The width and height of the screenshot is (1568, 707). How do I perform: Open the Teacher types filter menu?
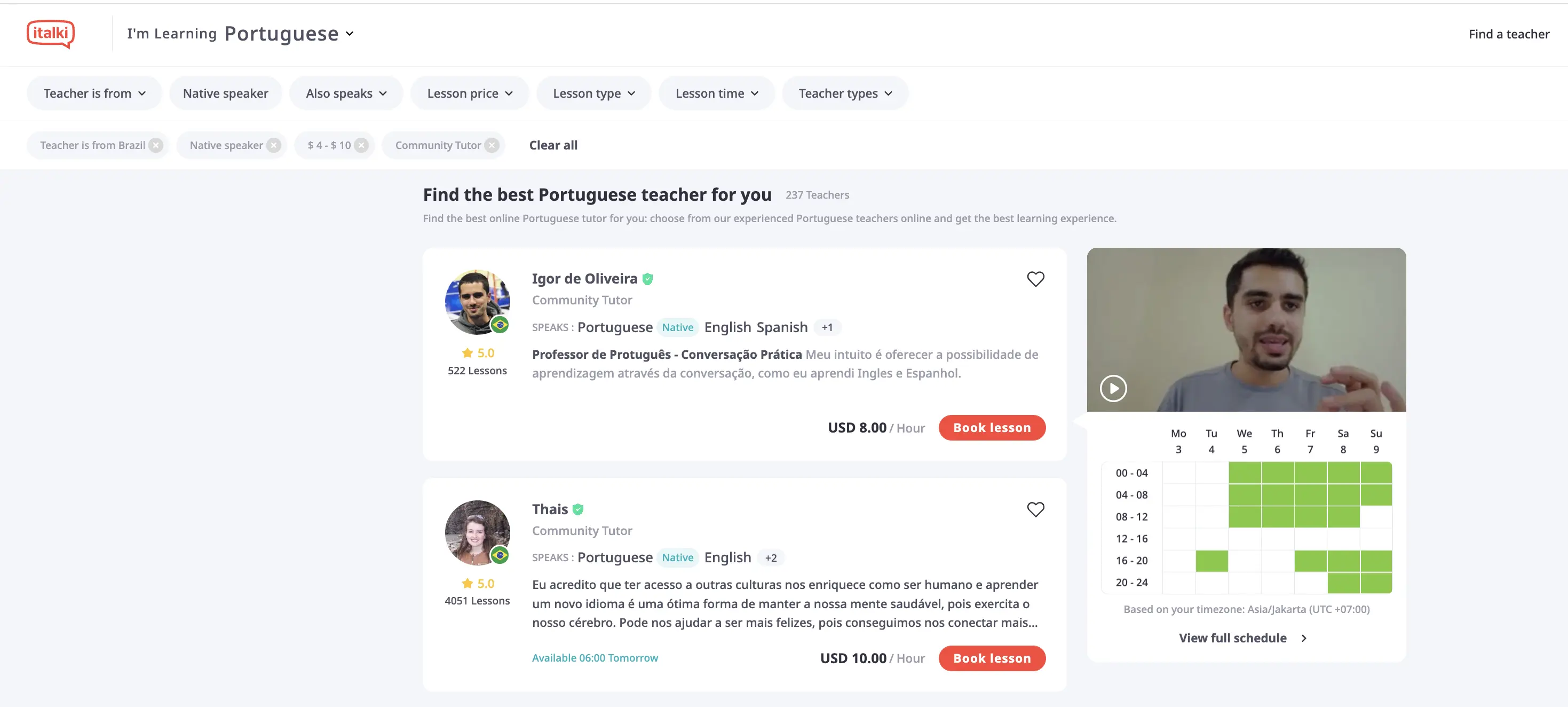[845, 93]
